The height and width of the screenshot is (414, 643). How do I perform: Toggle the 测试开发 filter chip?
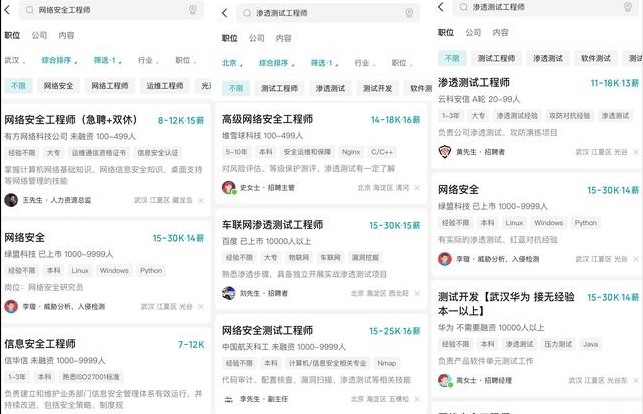tap(377, 88)
